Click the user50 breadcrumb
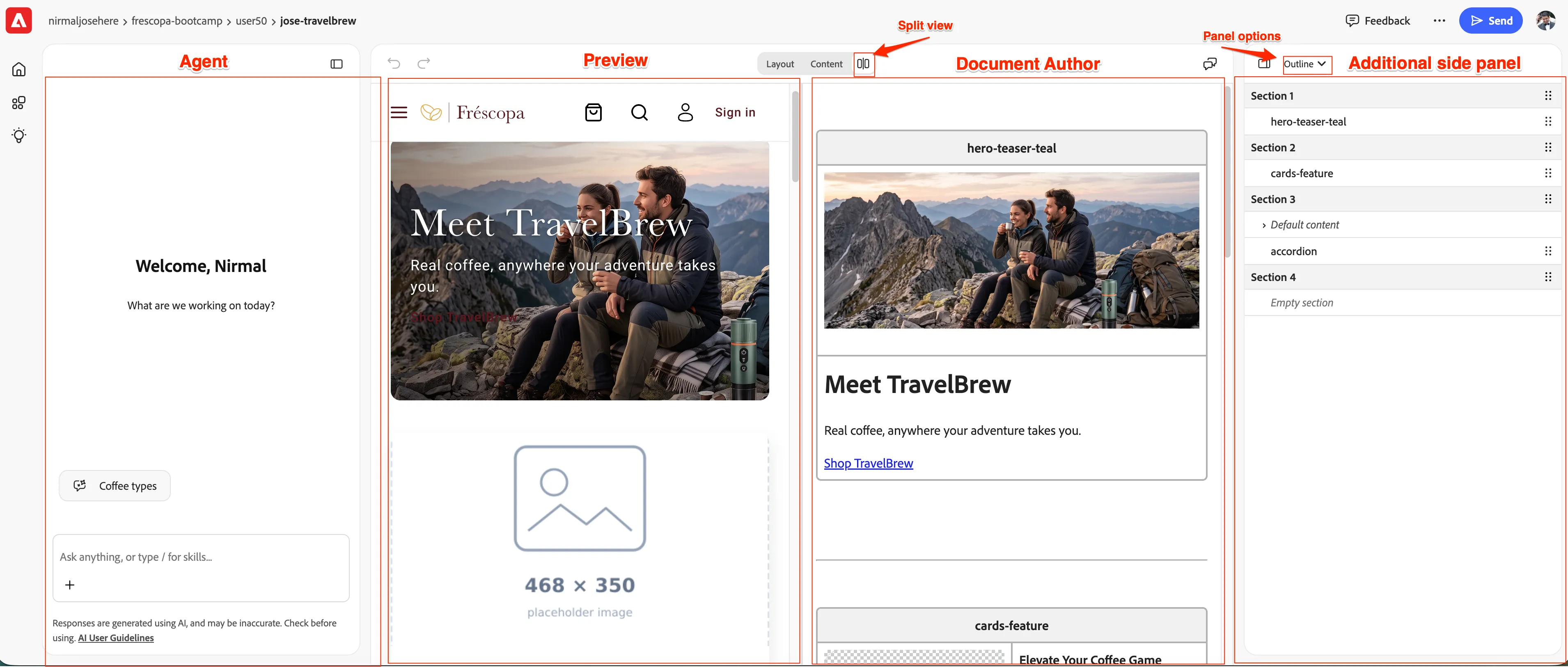Viewport: 1568px width, 667px height. [x=251, y=21]
